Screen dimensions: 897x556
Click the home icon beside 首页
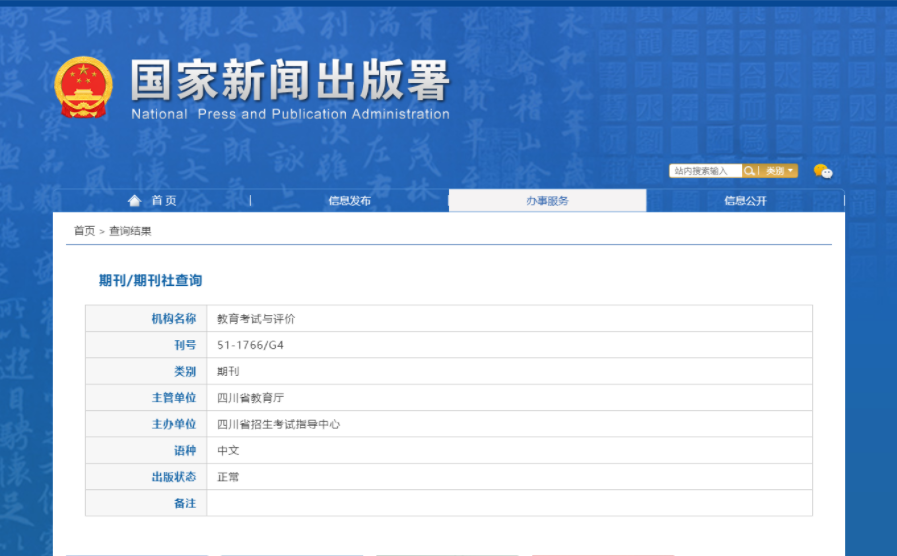click(x=134, y=200)
